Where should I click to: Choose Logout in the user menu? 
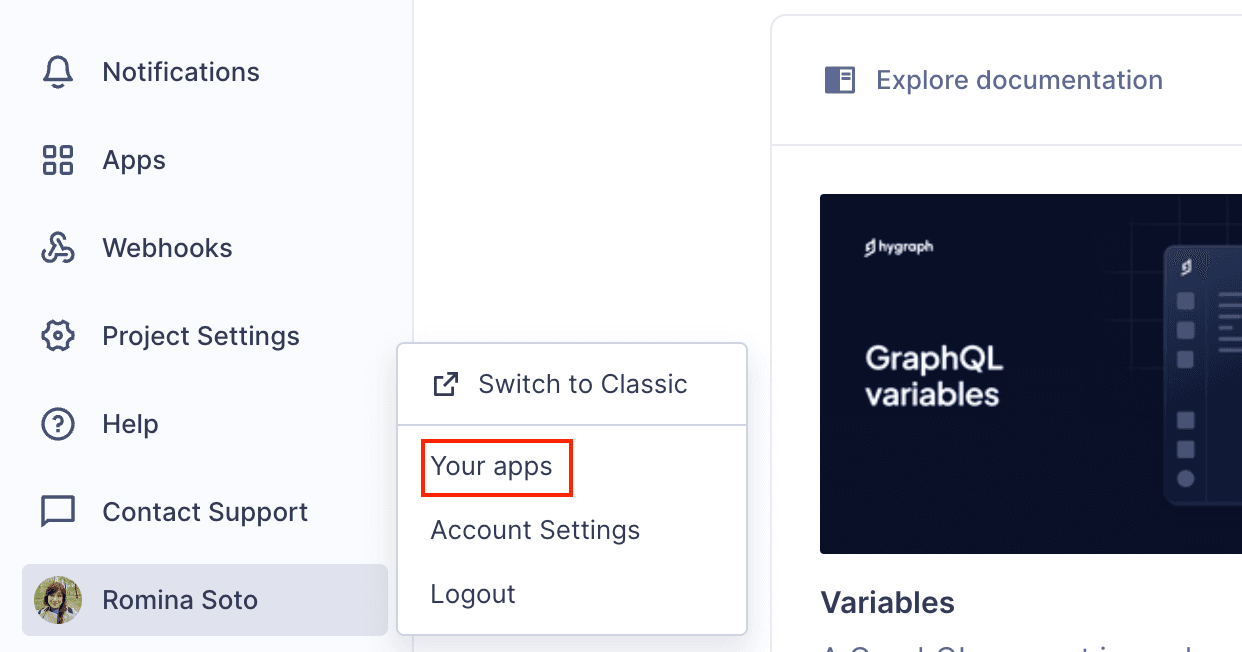473,594
